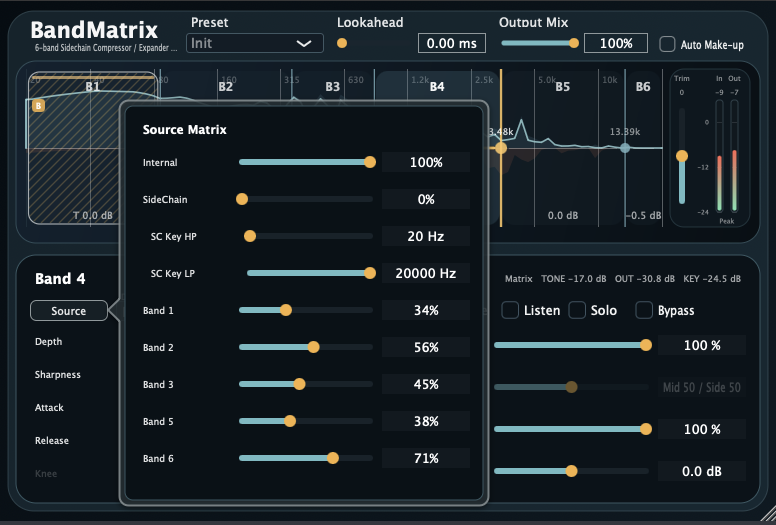
Task: Enable the Bypass checkbox
Action: pyautogui.click(x=643, y=310)
